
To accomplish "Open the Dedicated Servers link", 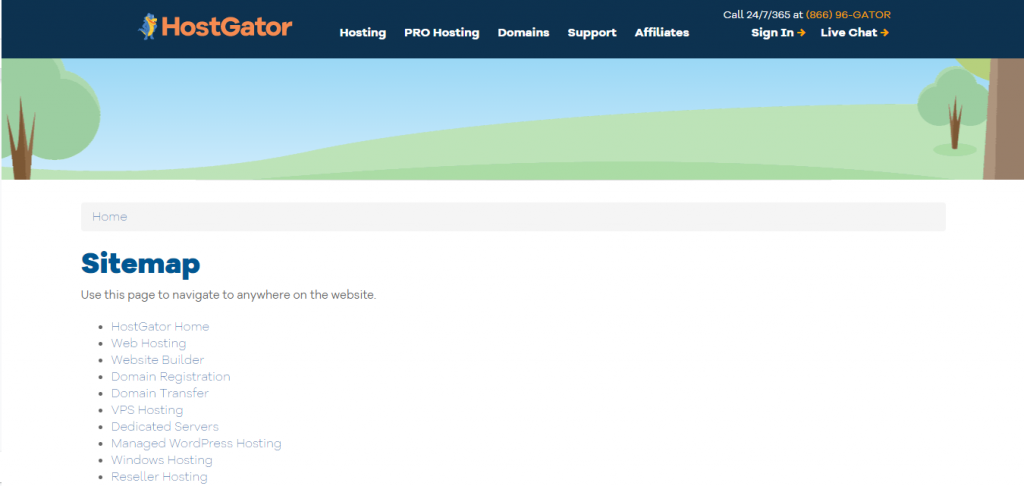I will coord(165,427).
